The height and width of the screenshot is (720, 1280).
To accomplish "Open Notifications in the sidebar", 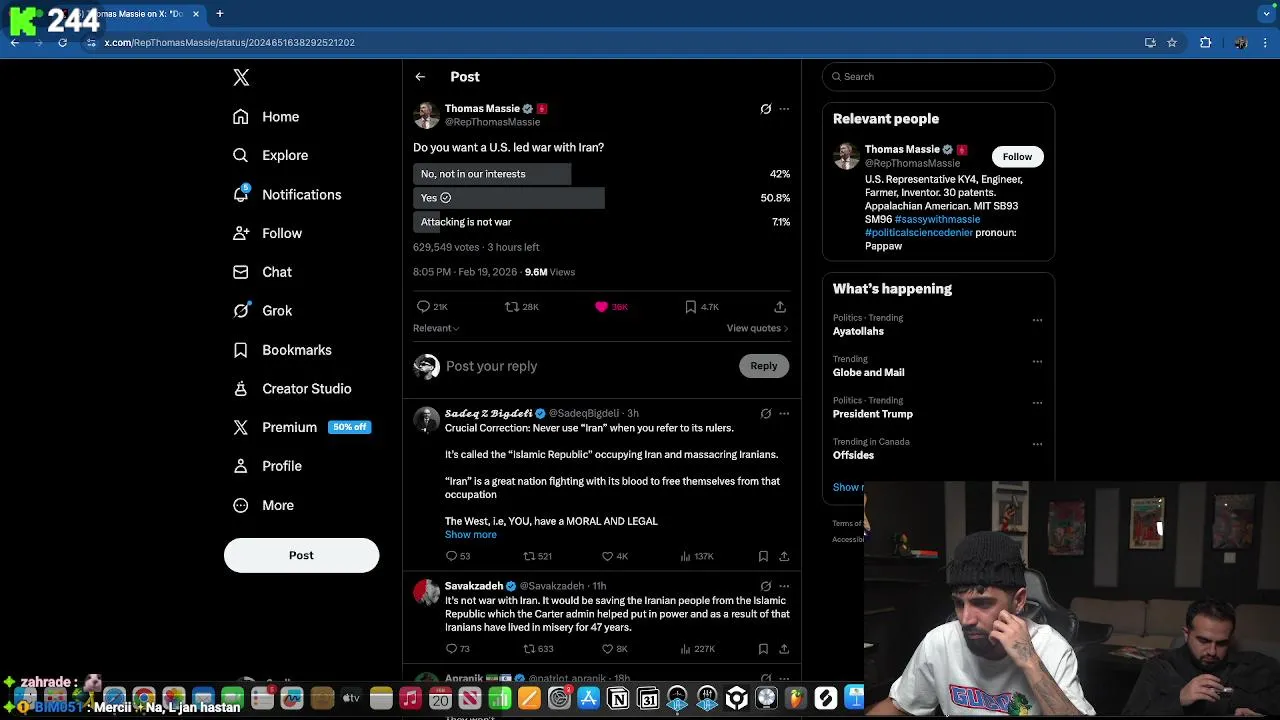I will 287,195.
